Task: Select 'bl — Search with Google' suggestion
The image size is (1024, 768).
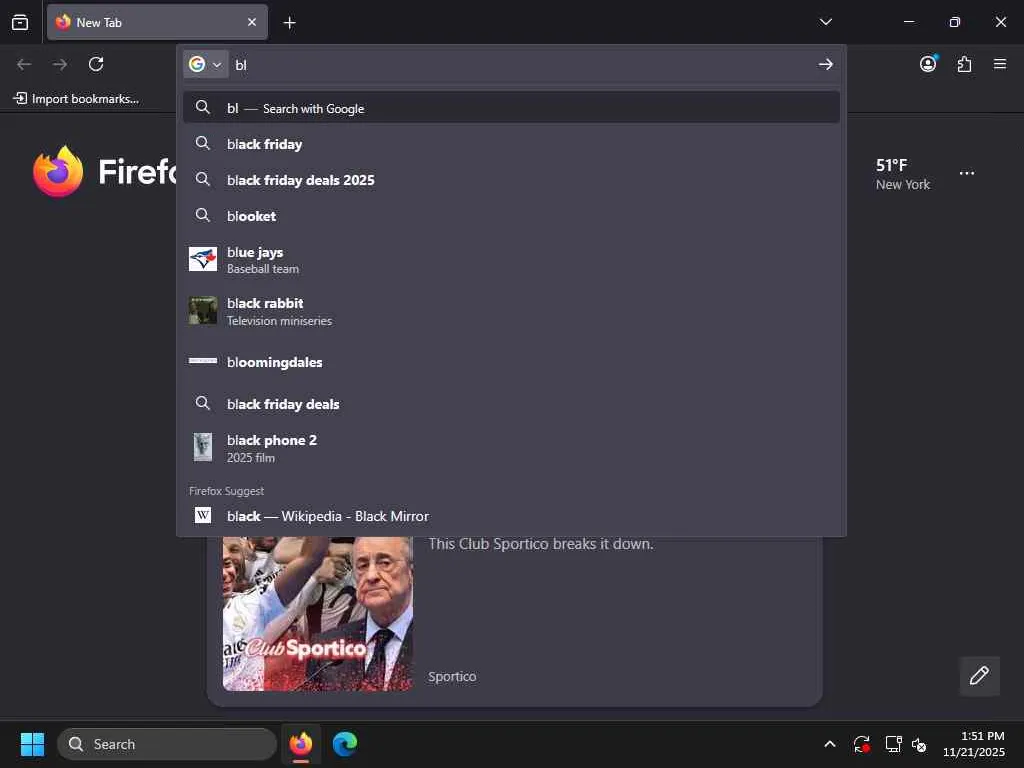Action: click(511, 108)
